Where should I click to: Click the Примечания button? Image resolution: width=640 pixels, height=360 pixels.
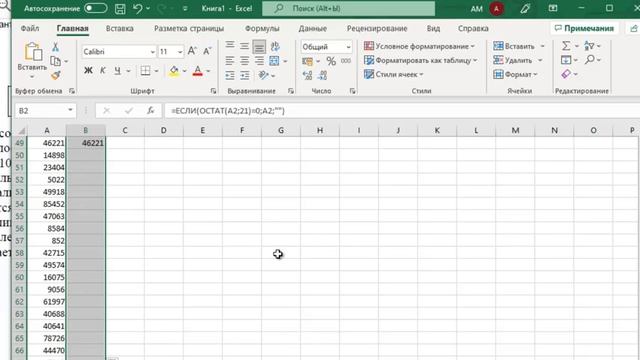tap(584, 28)
